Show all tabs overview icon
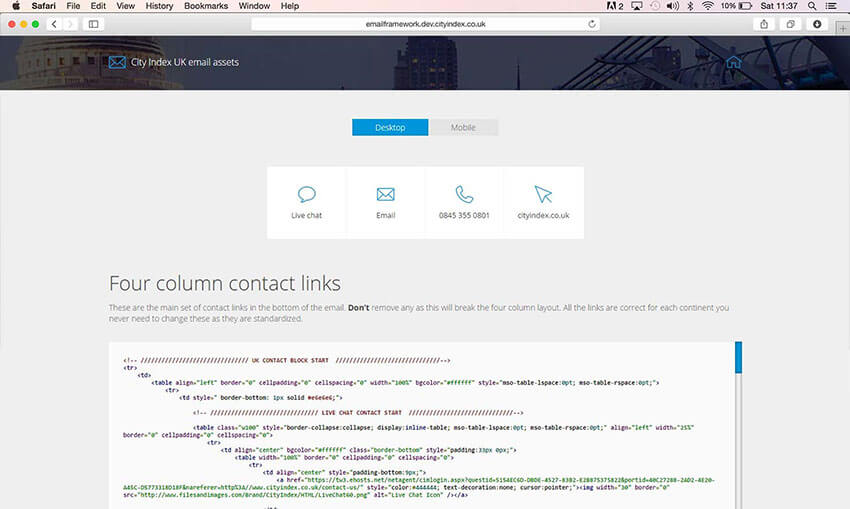Image resolution: width=850 pixels, height=509 pixels. click(791, 23)
